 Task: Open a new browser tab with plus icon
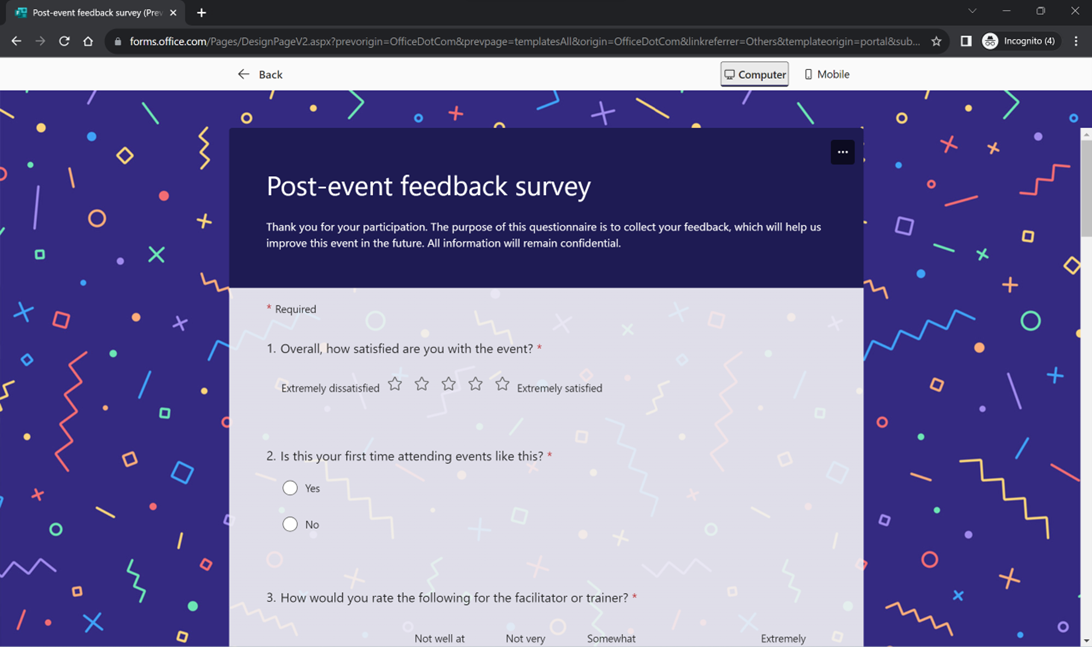202,14
